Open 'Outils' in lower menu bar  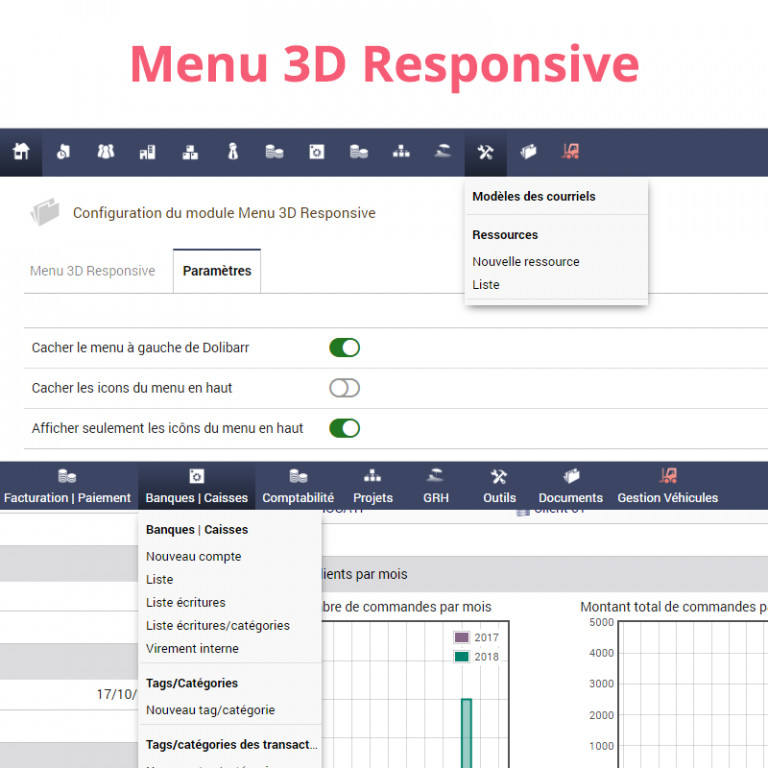pos(500,487)
